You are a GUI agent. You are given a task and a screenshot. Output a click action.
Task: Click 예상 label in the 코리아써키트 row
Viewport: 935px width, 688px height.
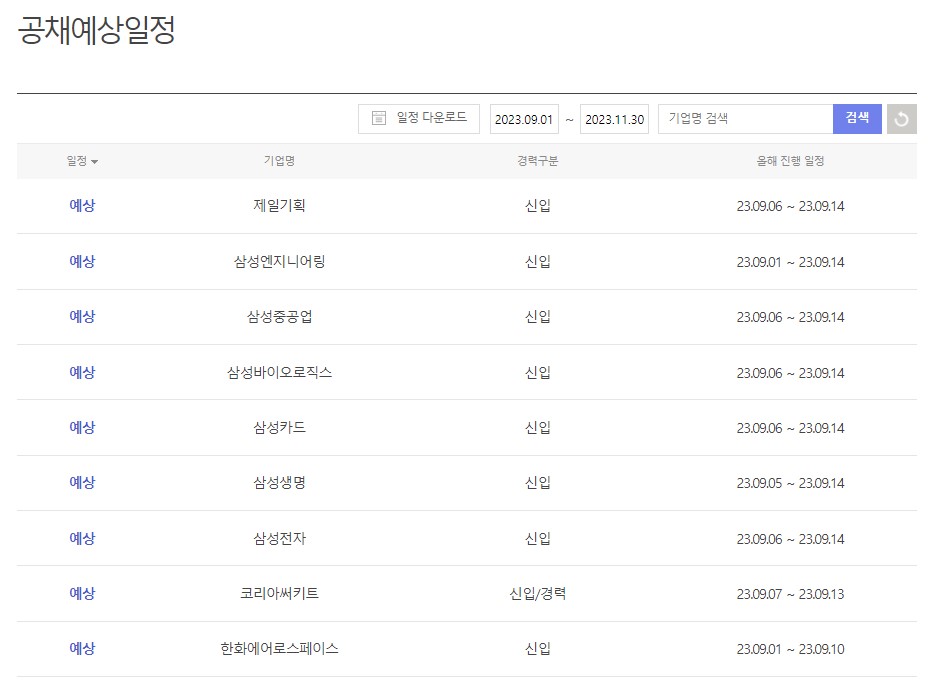[82, 593]
